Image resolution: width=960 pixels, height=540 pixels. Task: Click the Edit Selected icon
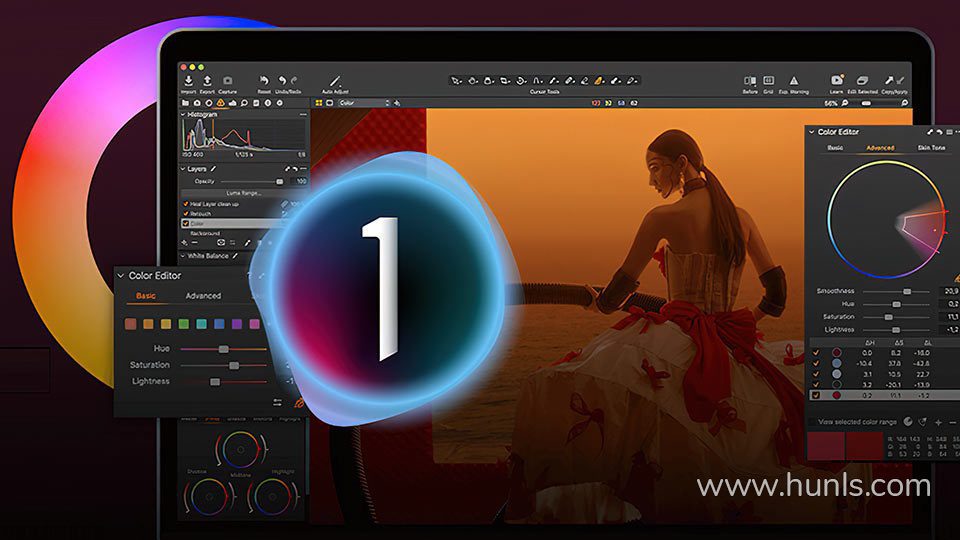click(862, 80)
